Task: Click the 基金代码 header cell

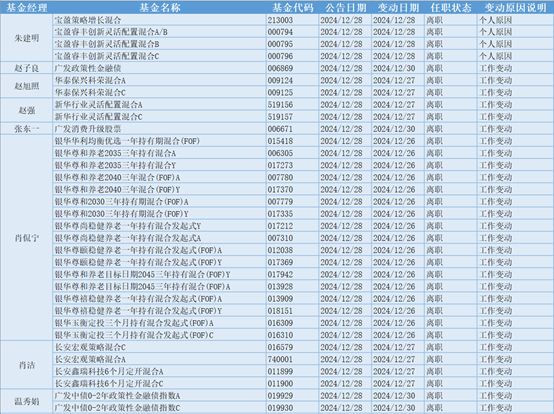Action: point(293,7)
